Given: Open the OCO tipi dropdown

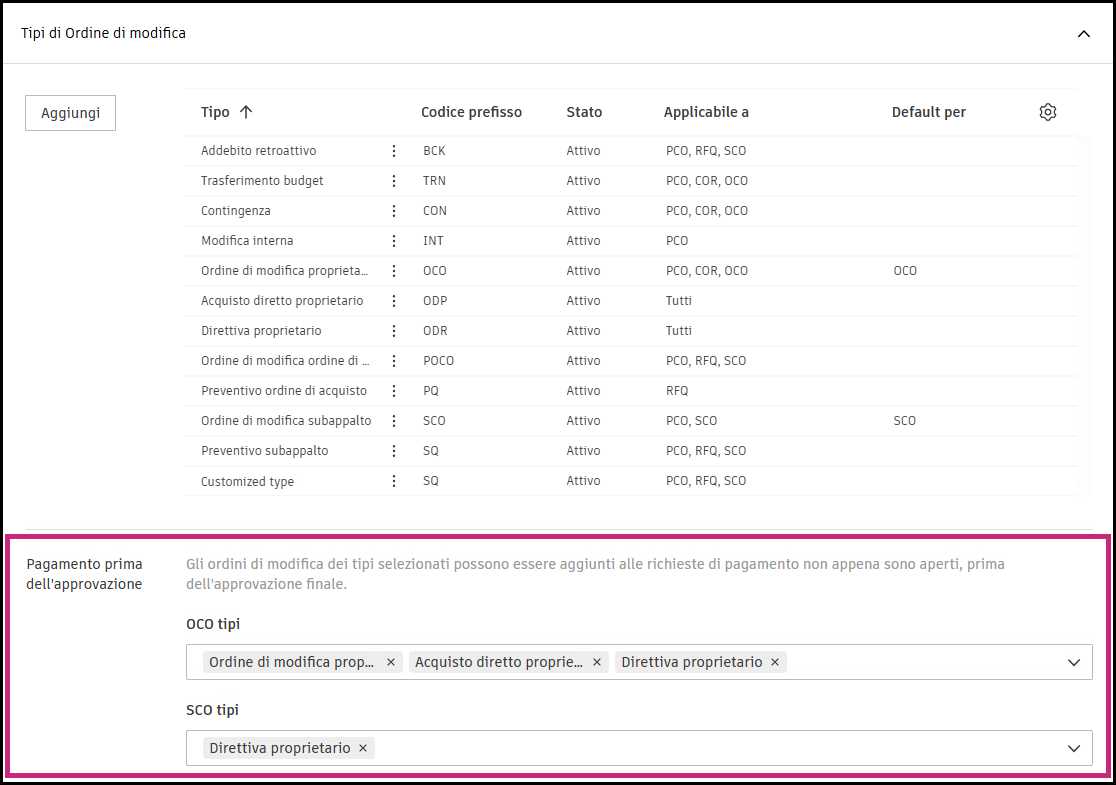Looking at the screenshot, I should click(x=1074, y=662).
